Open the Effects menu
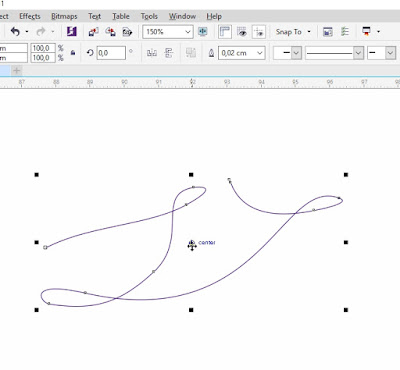This screenshot has width=400, height=370. click(30, 16)
